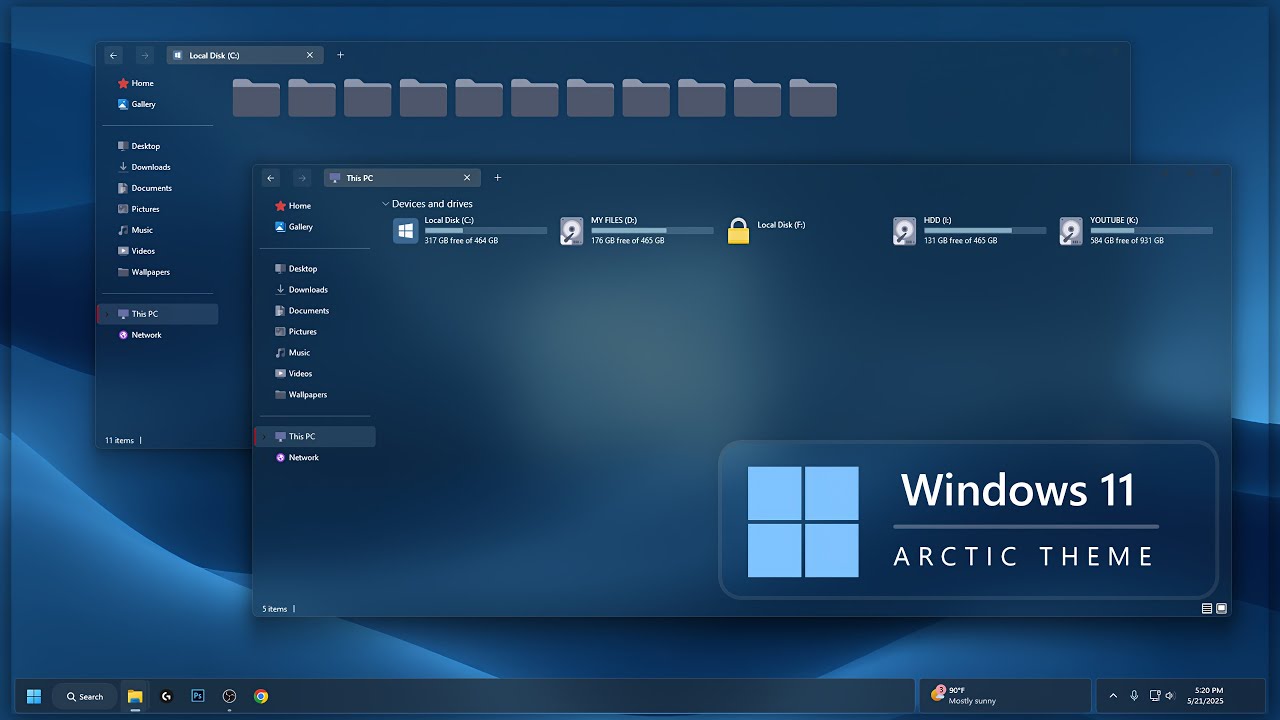Image resolution: width=1280 pixels, height=720 pixels.
Task: Switch to details view in This PC window
Action: (x=1207, y=608)
